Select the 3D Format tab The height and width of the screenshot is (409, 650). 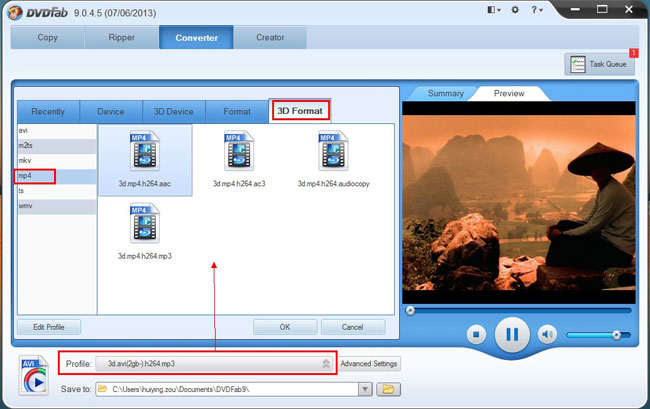coord(300,111)
